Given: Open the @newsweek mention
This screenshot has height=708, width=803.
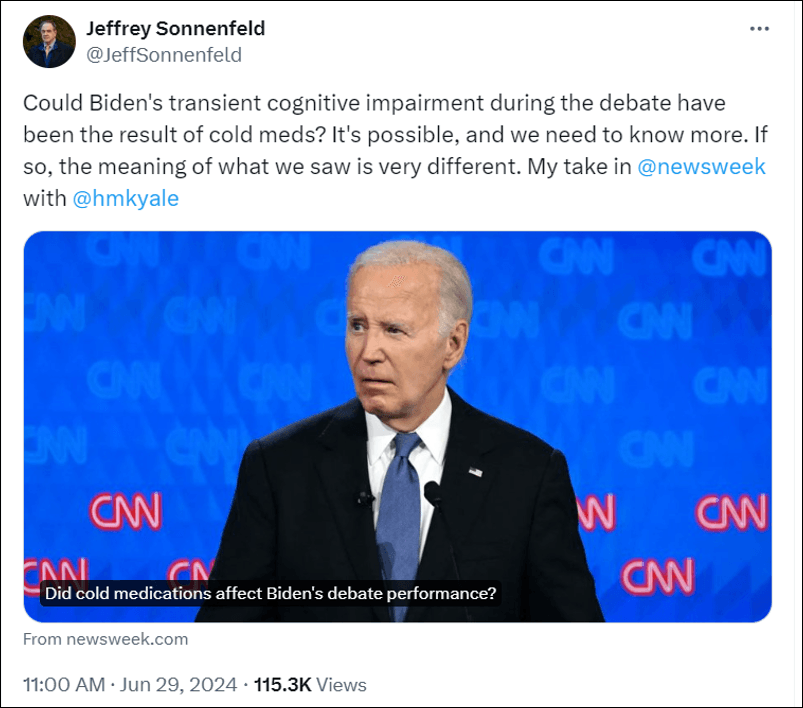Looking at the screenshot, I should point(702,167).
